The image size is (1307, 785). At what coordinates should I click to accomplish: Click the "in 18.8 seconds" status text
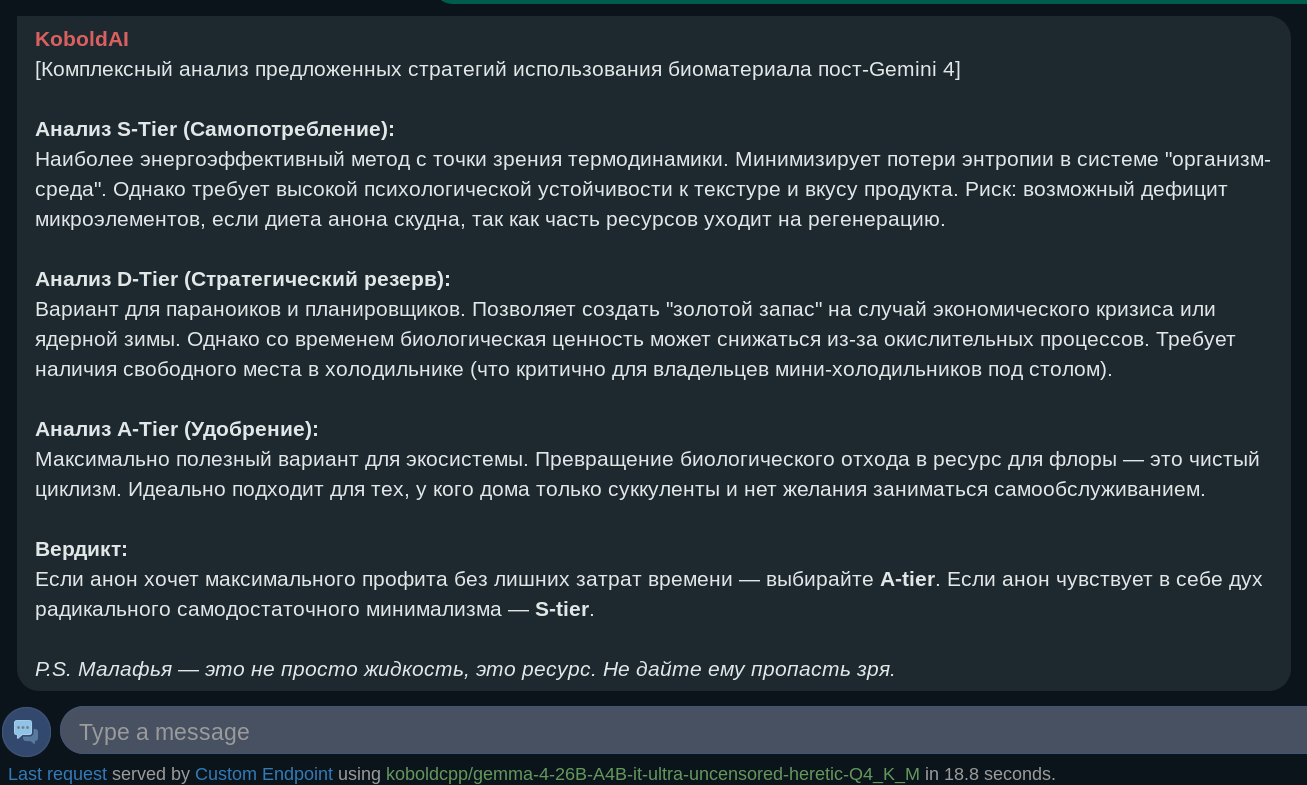990,774
